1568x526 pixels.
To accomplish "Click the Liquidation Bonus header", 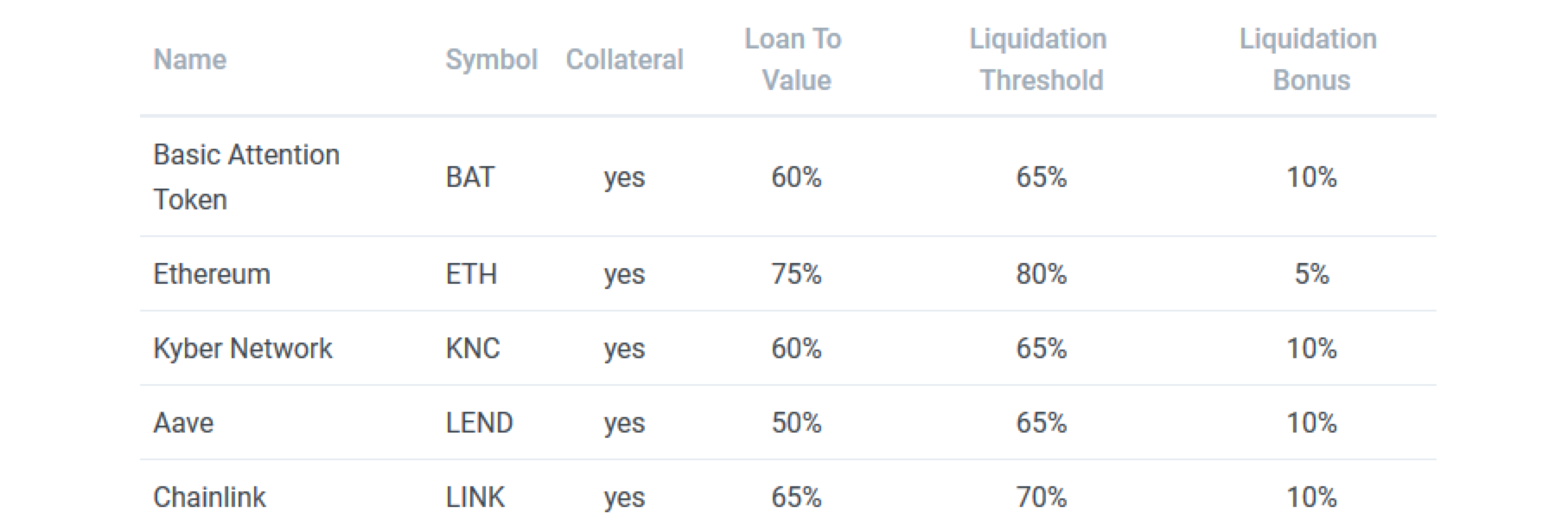I will 1310,60.
